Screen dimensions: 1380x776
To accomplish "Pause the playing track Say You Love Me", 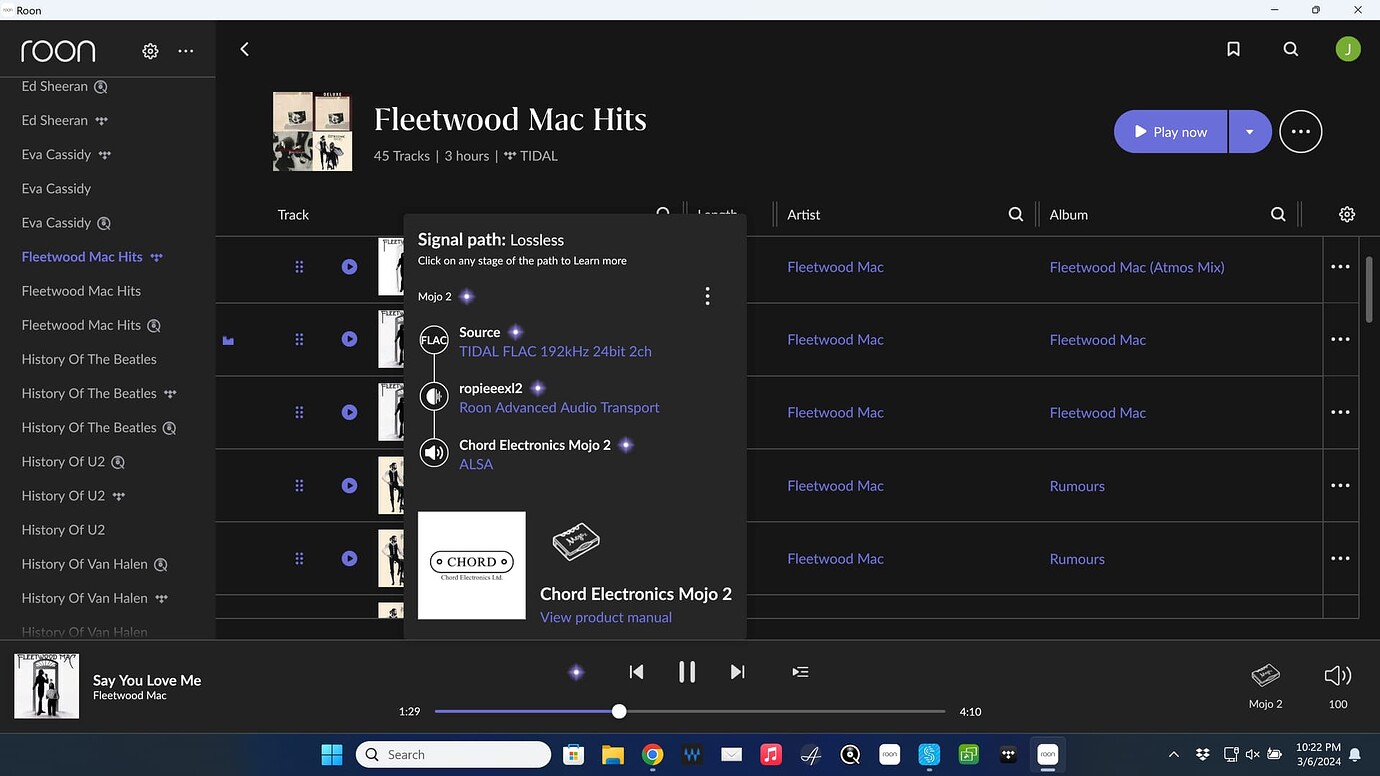I will pos(687,671).
